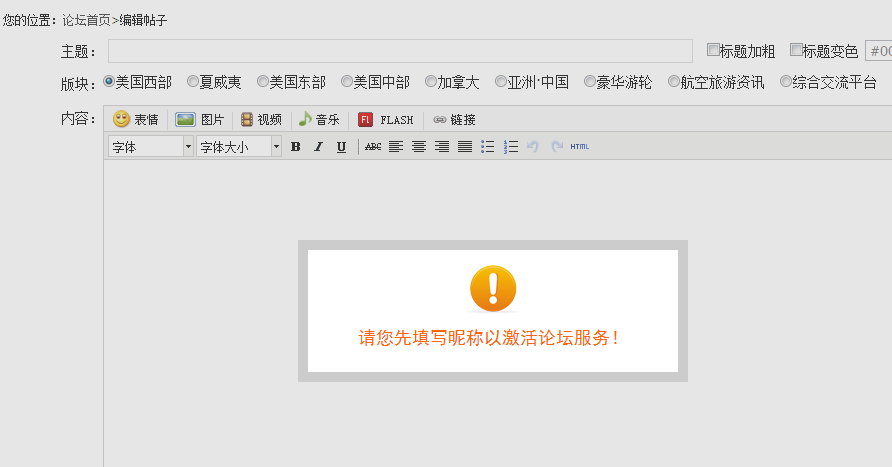Center align text
Screen dimensions: 892x467
point(419,147)
